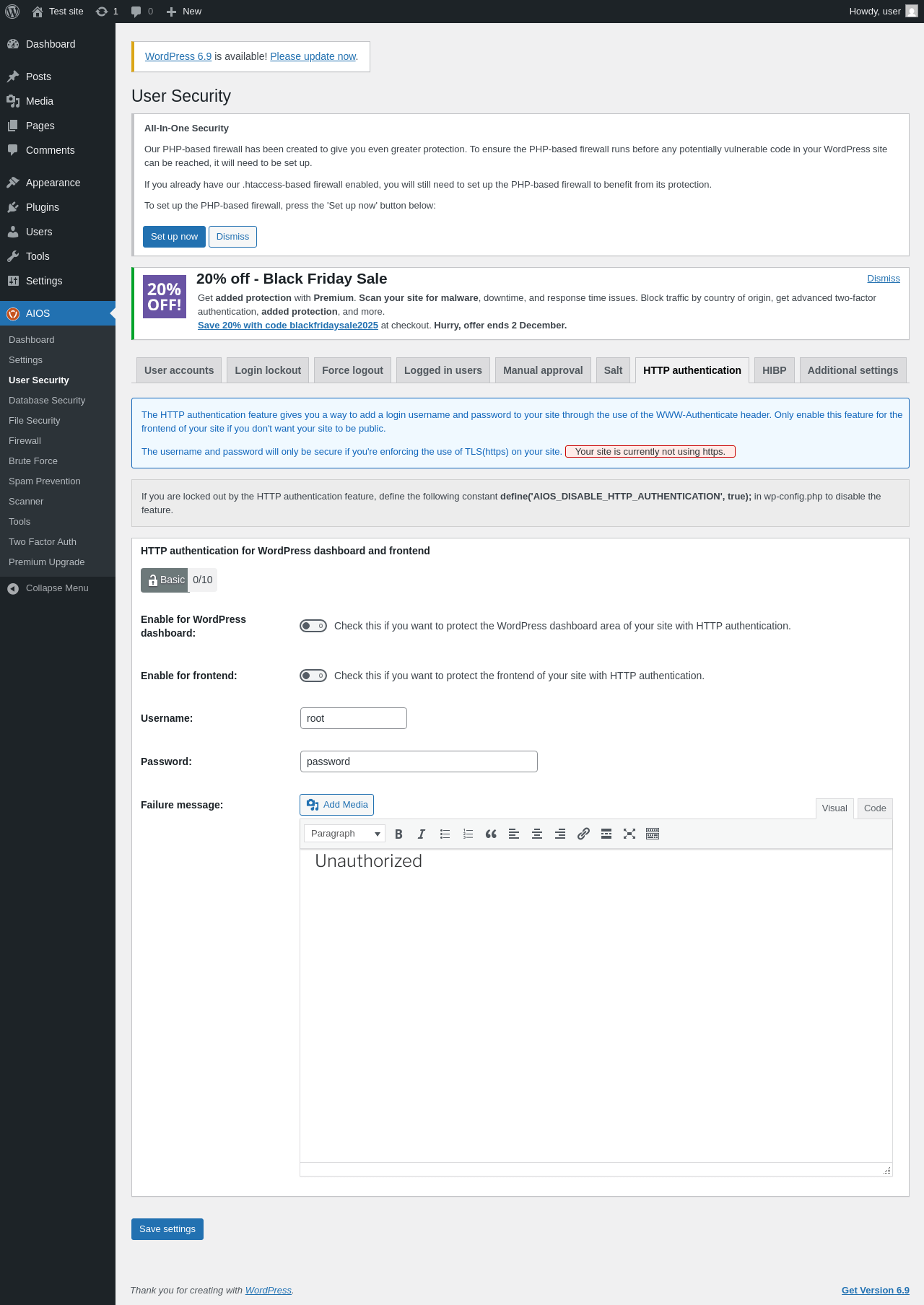
Task: Switch to the Code editor tab
Action: (x=875, y=808)
